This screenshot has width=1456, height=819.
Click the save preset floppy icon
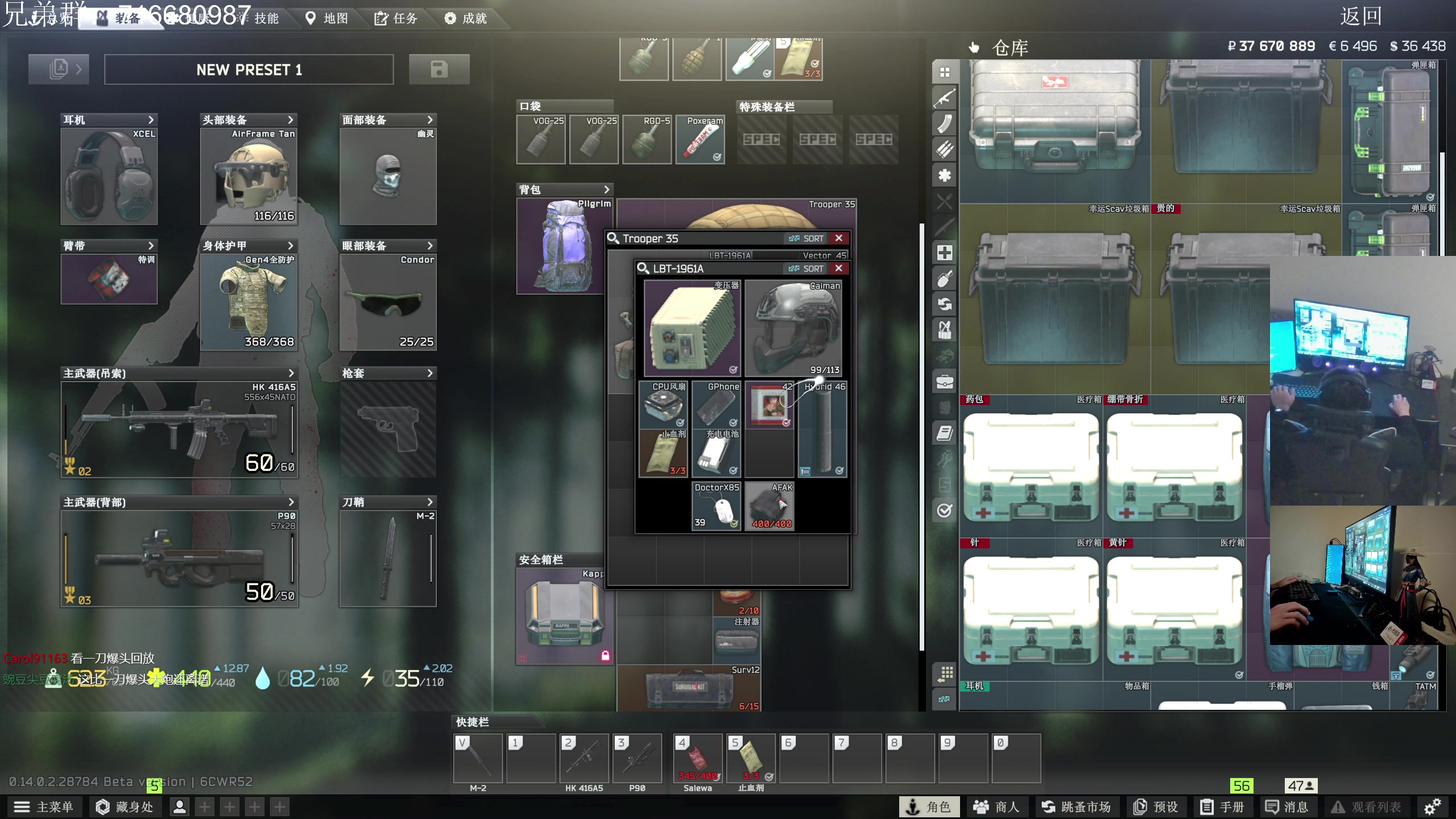439,69
